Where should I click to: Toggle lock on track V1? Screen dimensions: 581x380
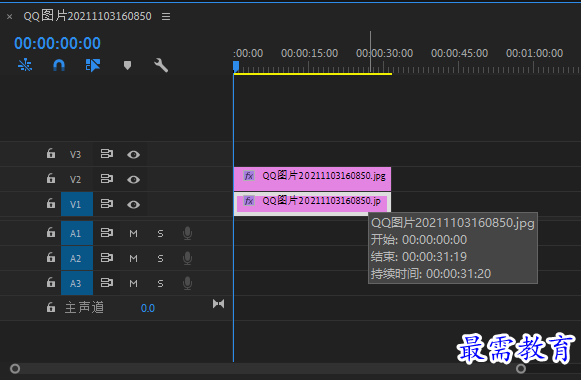51,203
